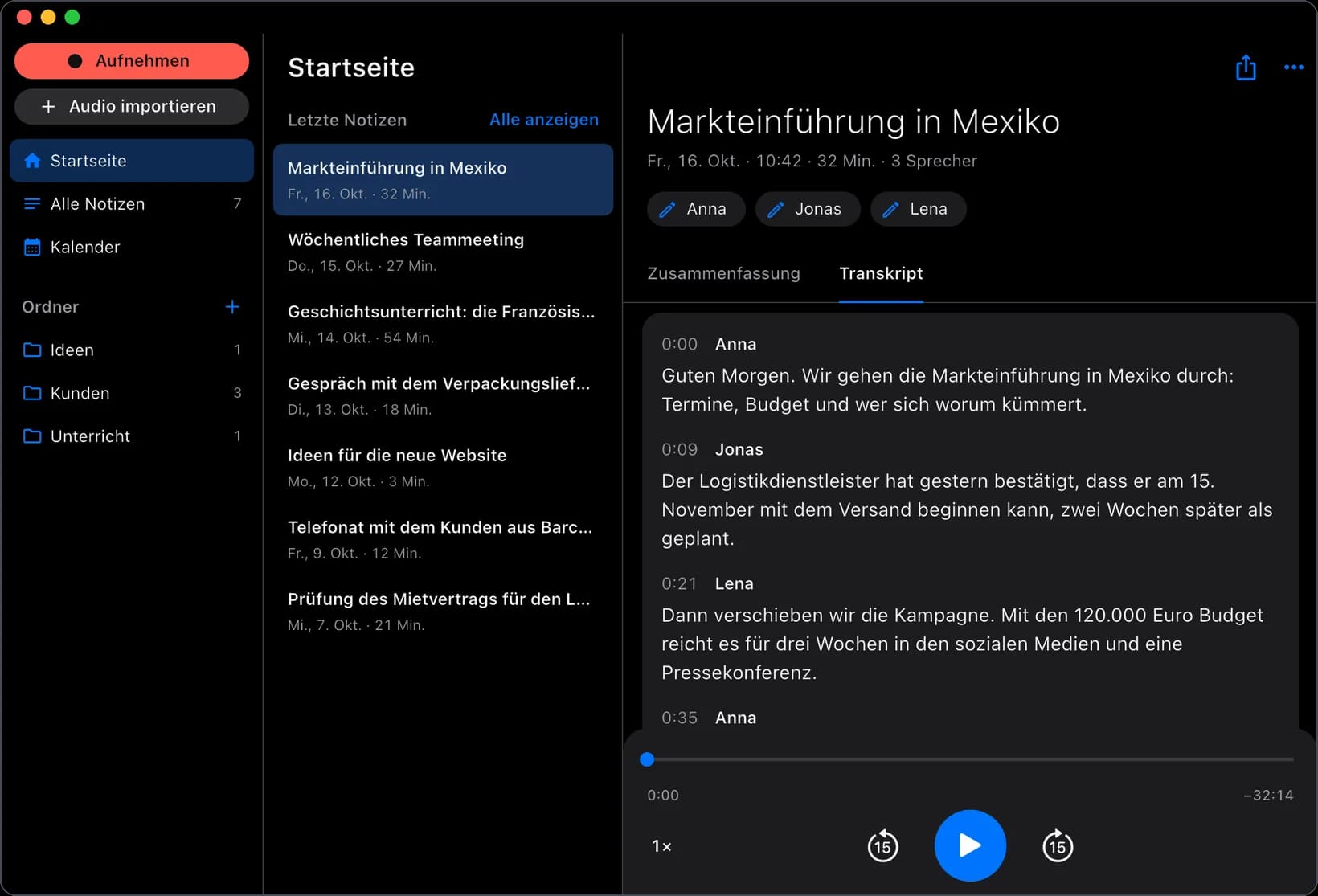Screen dimensions: 1318x896
Task: Change the 1× playback speed
Action: [661, 846]
